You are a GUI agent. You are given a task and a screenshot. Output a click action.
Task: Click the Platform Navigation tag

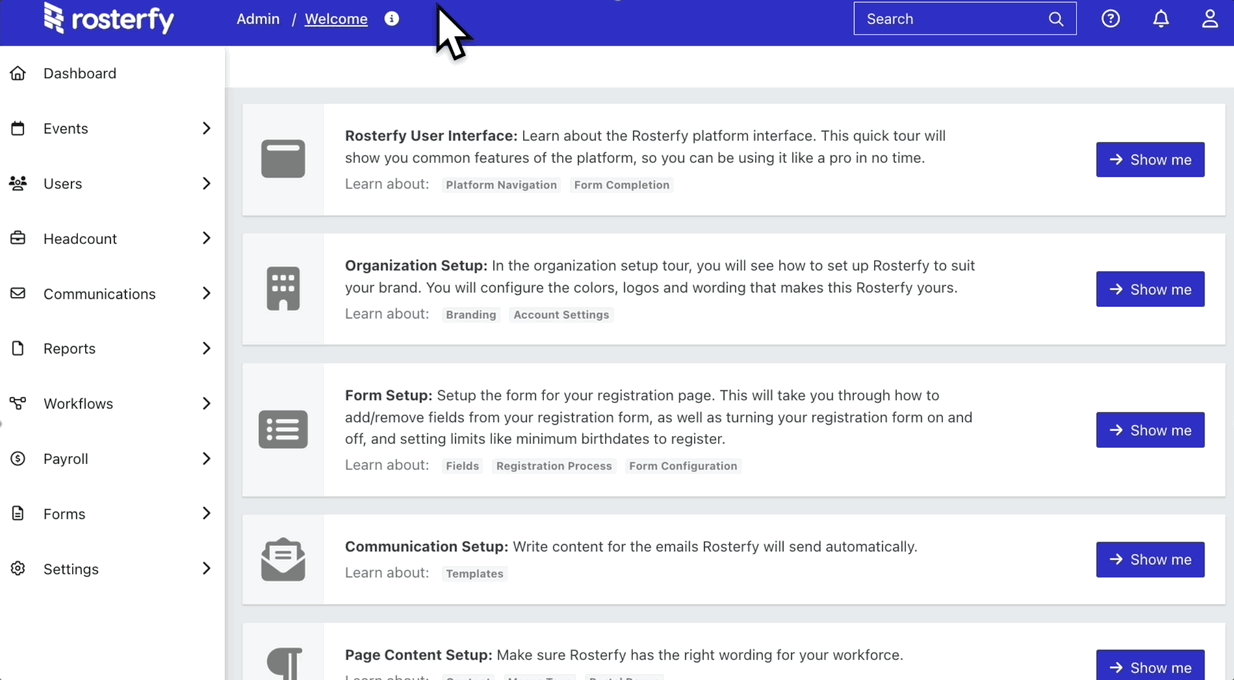501,185
